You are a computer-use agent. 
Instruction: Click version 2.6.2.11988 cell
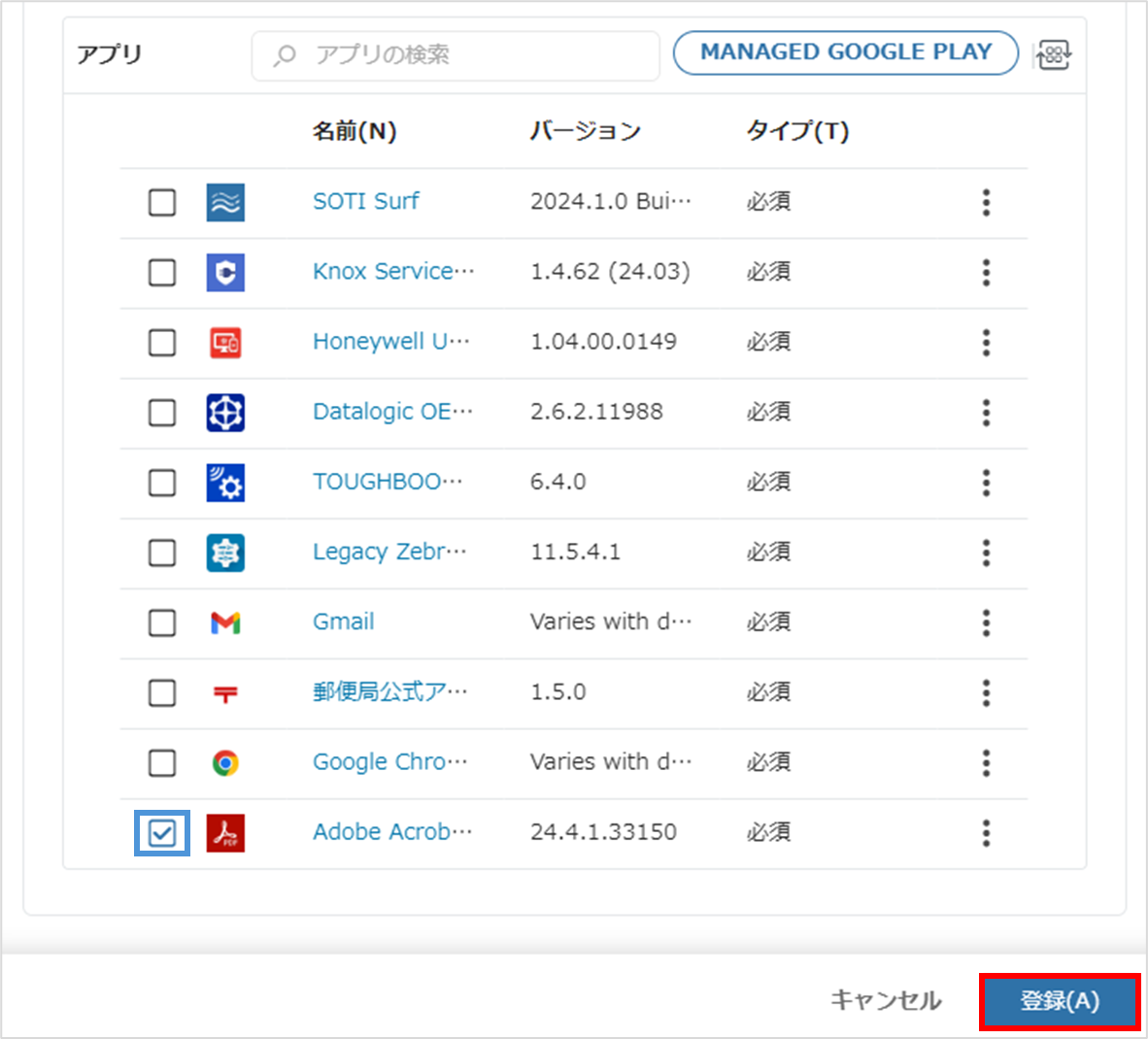point(596,413)
